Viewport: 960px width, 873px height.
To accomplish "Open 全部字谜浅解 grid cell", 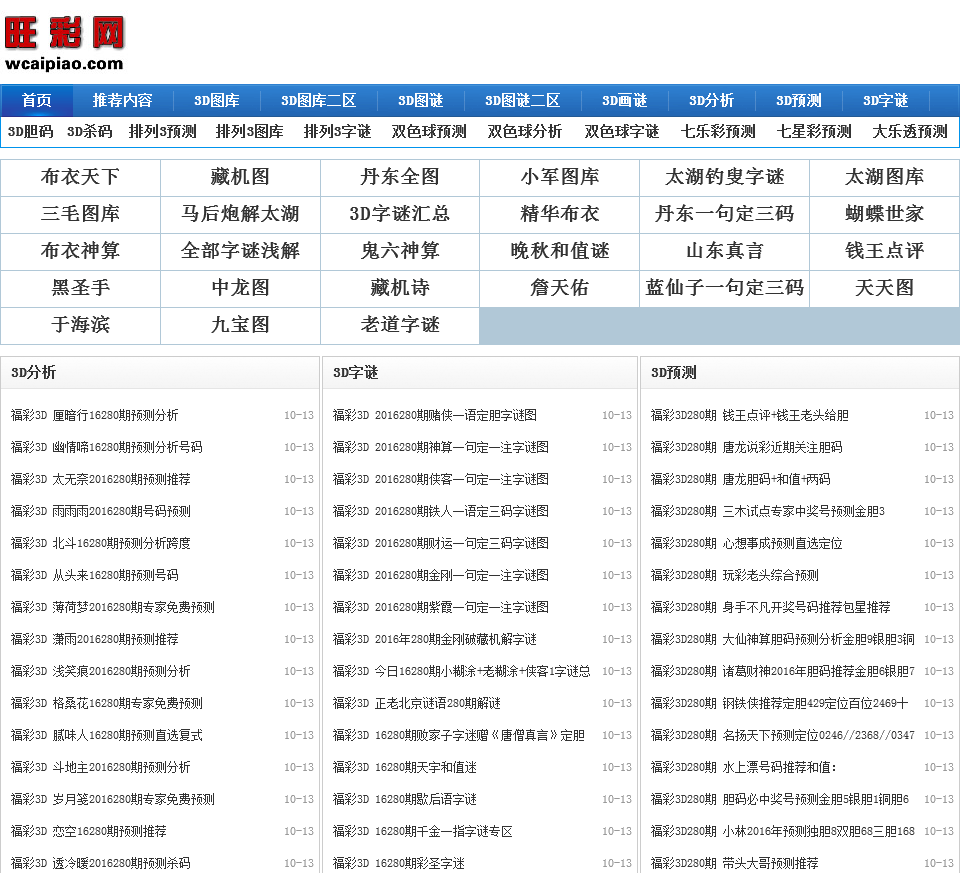I will [x=240, y=251].
